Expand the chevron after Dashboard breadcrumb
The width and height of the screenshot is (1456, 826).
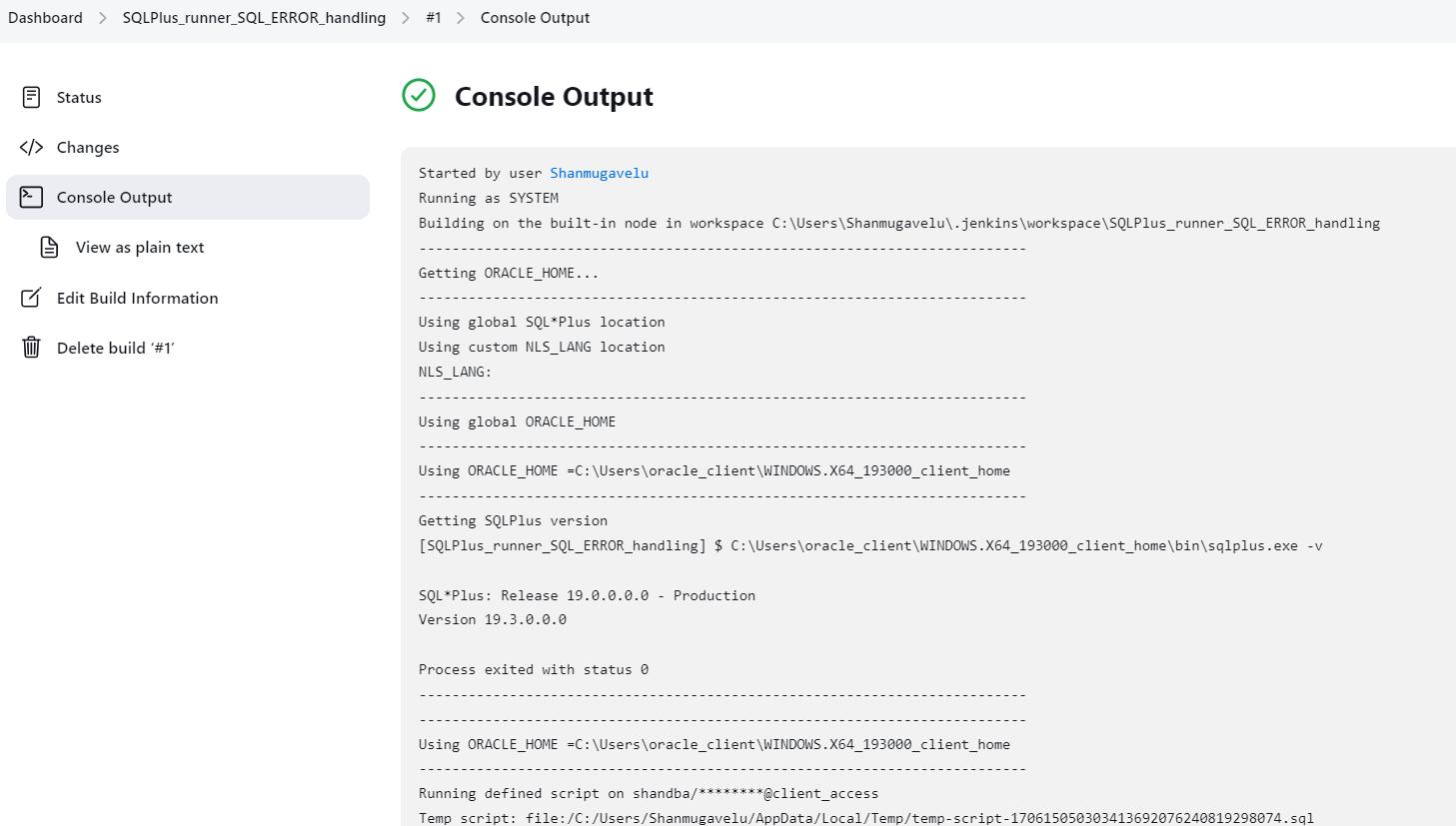102,18
